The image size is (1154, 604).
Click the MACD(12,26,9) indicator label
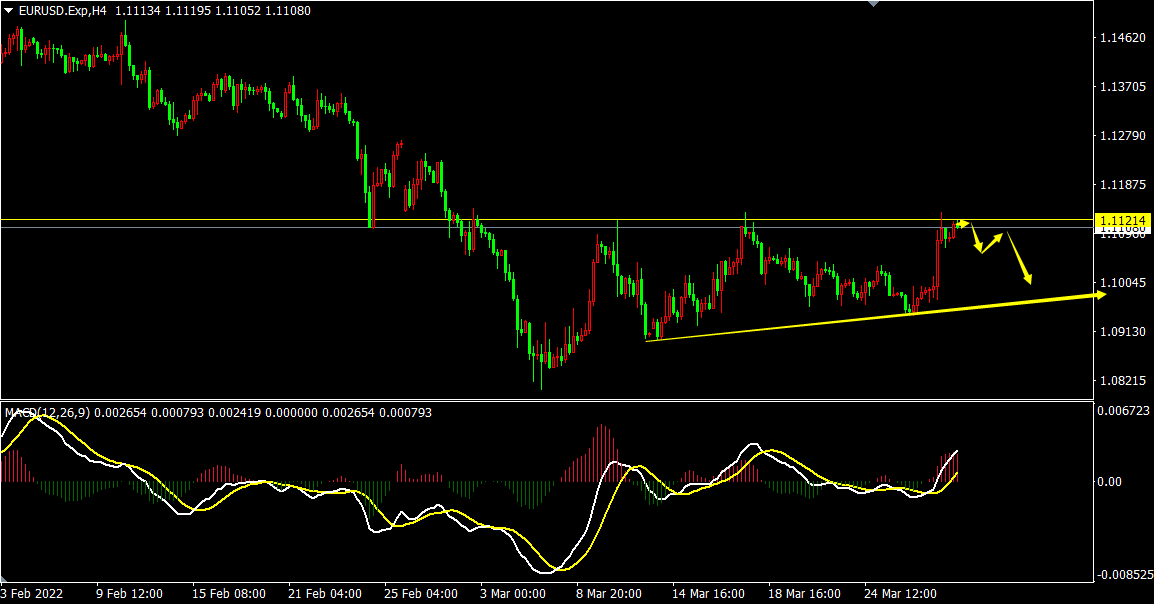point(47,412)
